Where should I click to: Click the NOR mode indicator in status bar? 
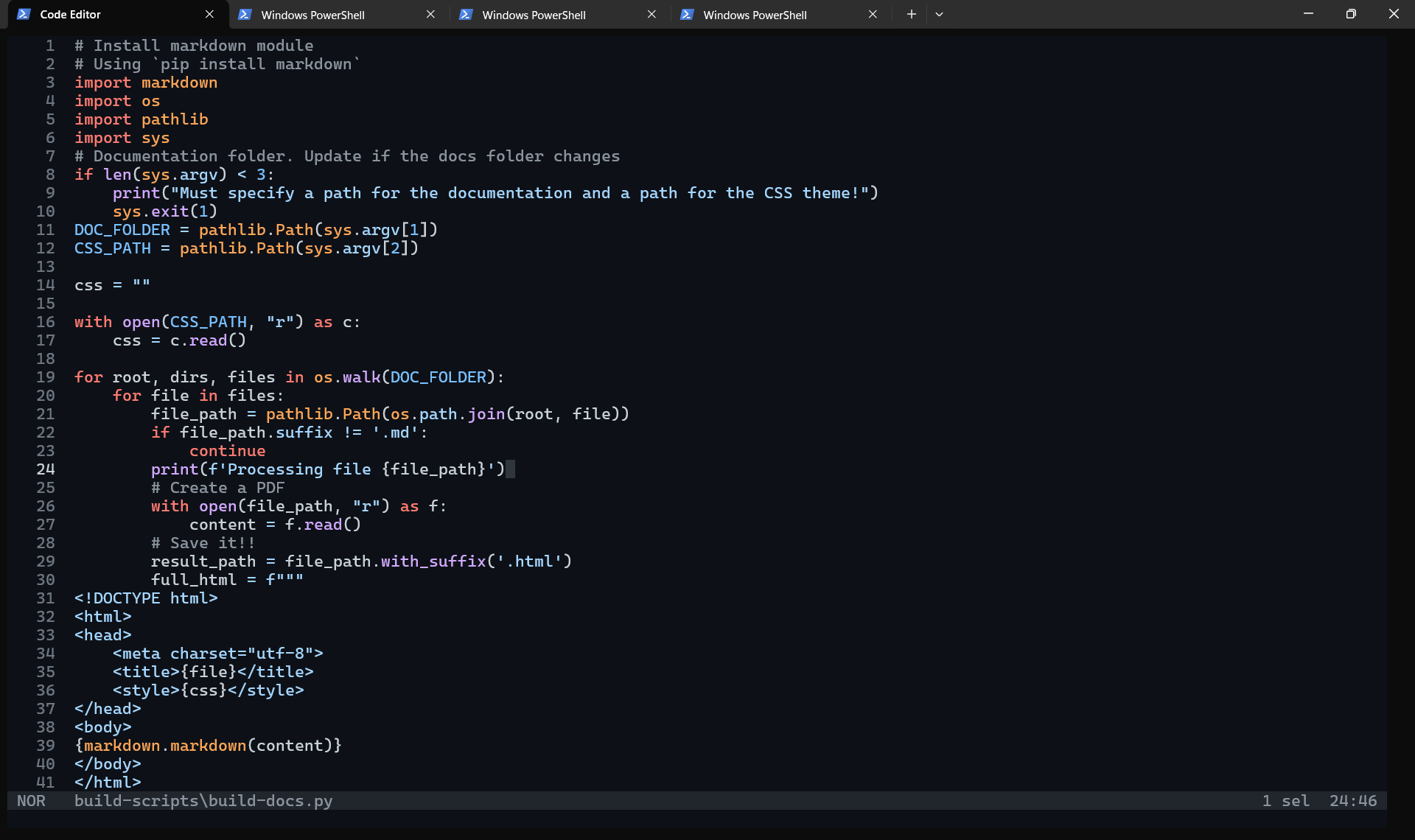[31, 801]
